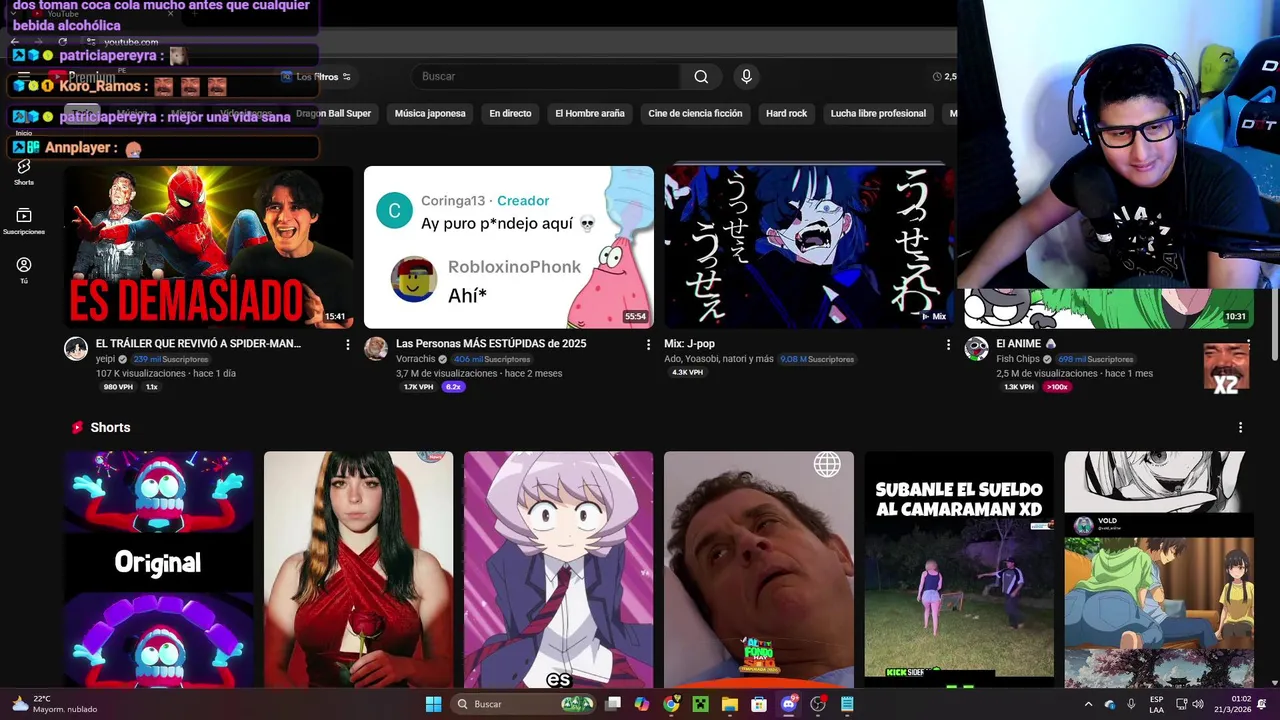Open Las Personas MÁS ESTÚPIDAS de 2025 title
Screen dimensions: 1280x720
pos(491,344)
